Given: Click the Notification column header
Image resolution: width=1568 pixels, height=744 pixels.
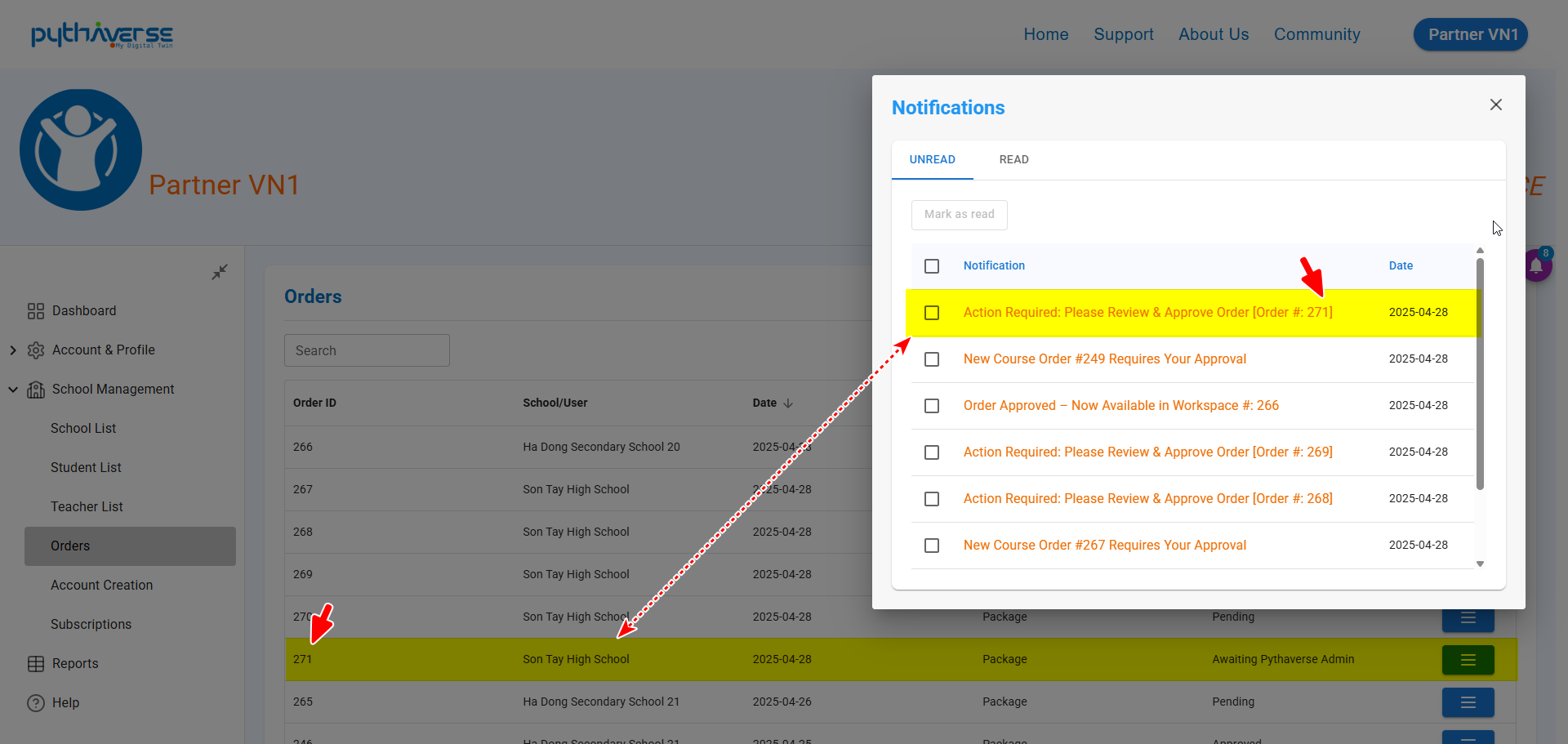Looking at the screenshot, I should 994,266.
